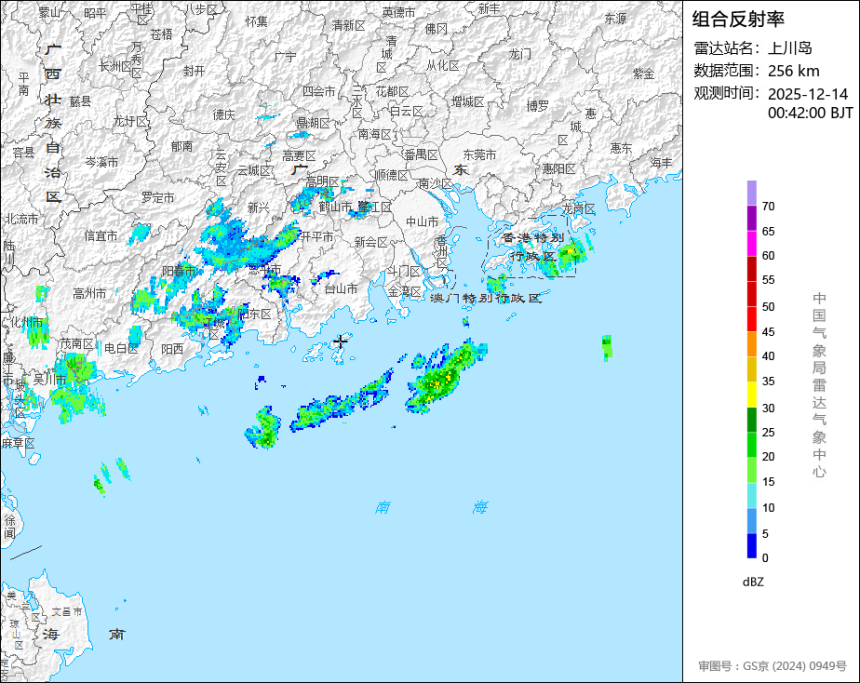Click the 博罗 map label
This screenshot has width=860, height=683.
click(537, 105)
